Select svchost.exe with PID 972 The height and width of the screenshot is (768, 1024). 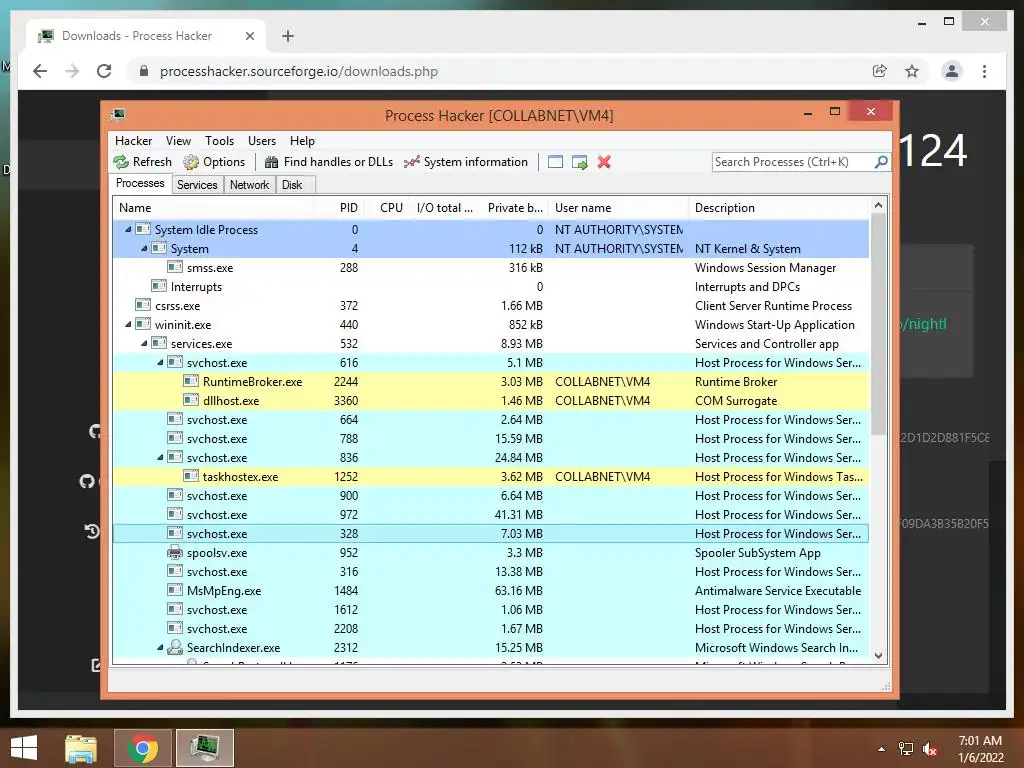(490, 515)
